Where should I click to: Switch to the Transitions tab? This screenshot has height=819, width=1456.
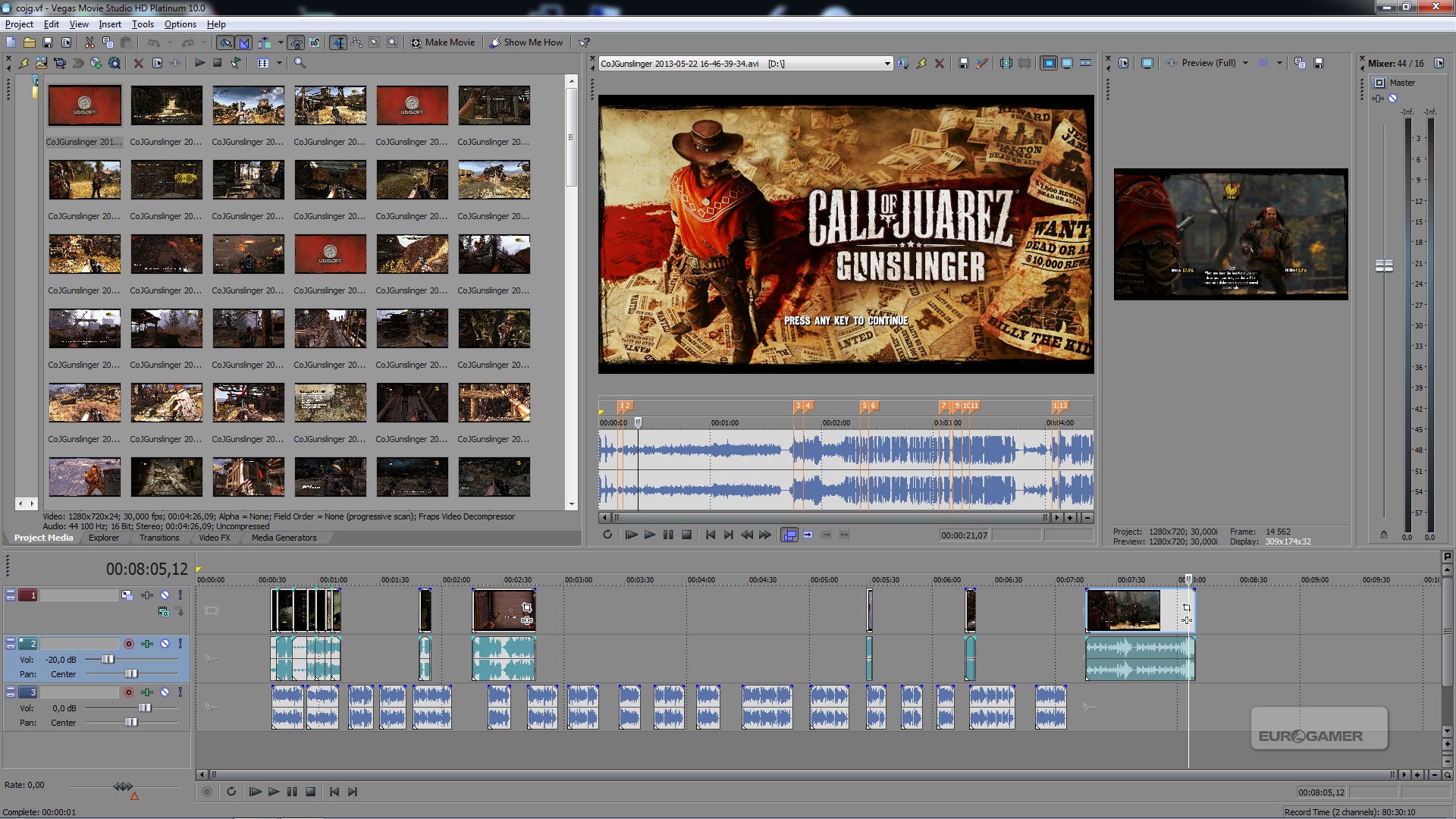tap(159, 538)
